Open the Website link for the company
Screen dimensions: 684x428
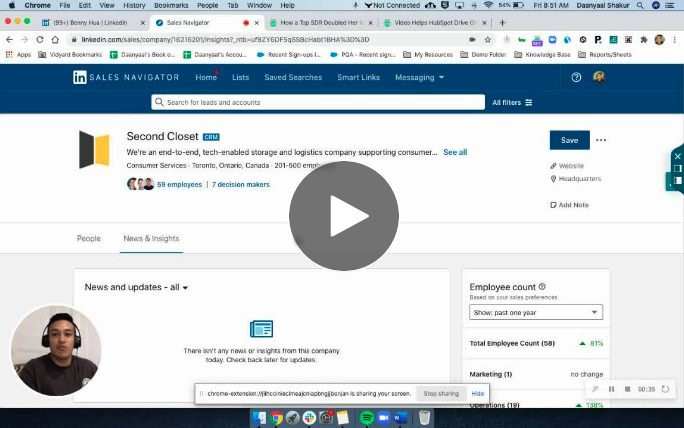coord(567,166)
